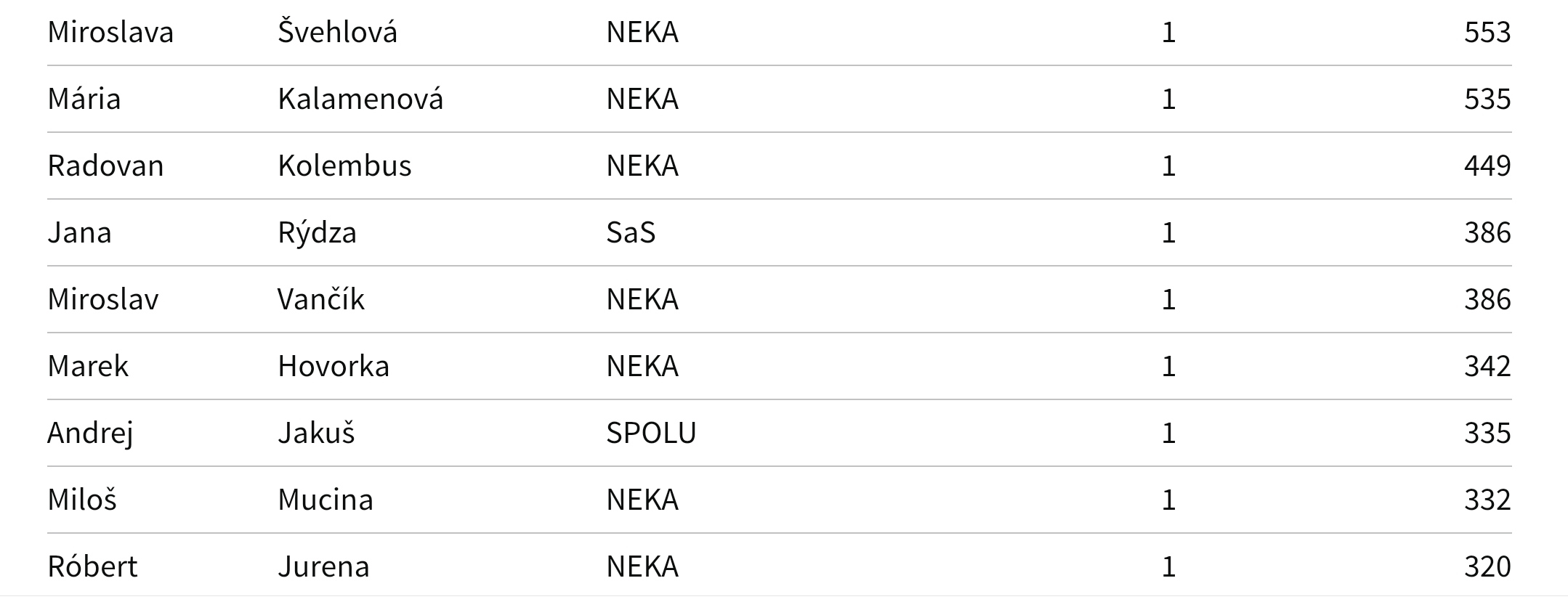This screenshot has width=1568, height=602.
Task: Click NEKA party in Hovorka row
Action: (x=643, y=367)
